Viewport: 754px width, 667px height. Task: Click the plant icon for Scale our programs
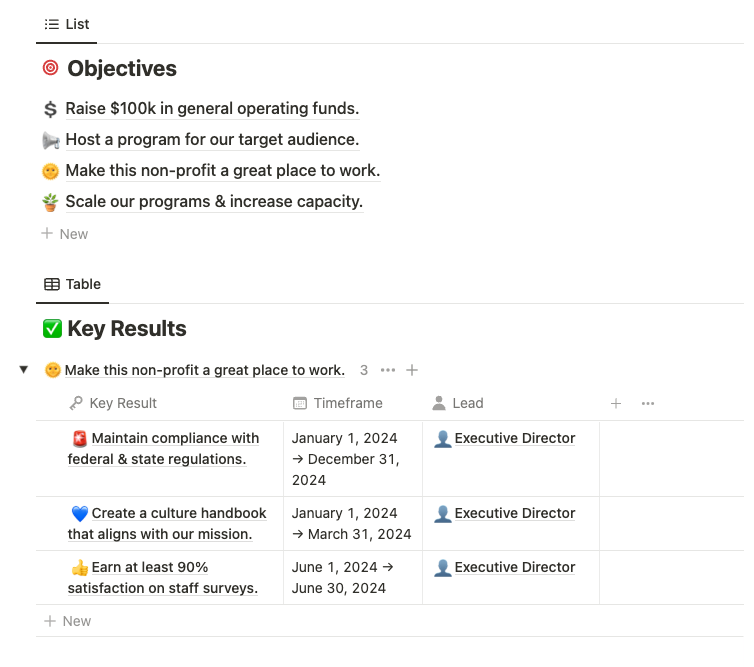click(50, 202)
